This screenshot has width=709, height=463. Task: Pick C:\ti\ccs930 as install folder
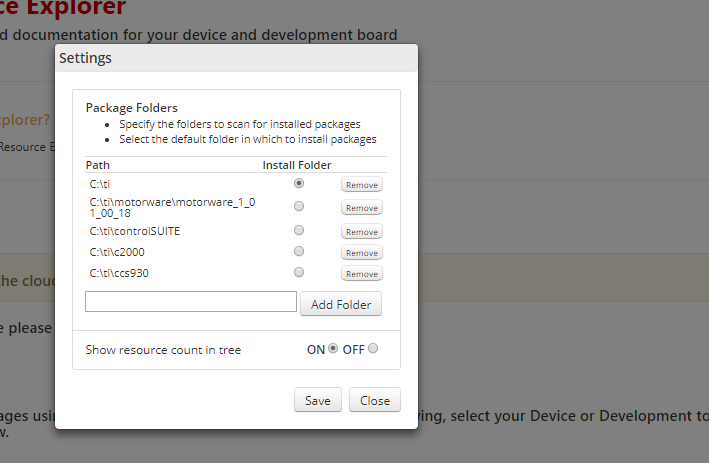(x=299, y=273)
